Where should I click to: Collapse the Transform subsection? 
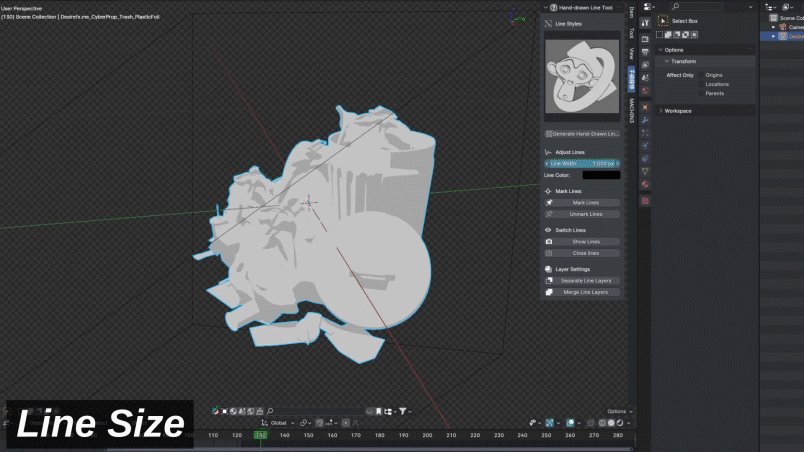click(667, 61)
